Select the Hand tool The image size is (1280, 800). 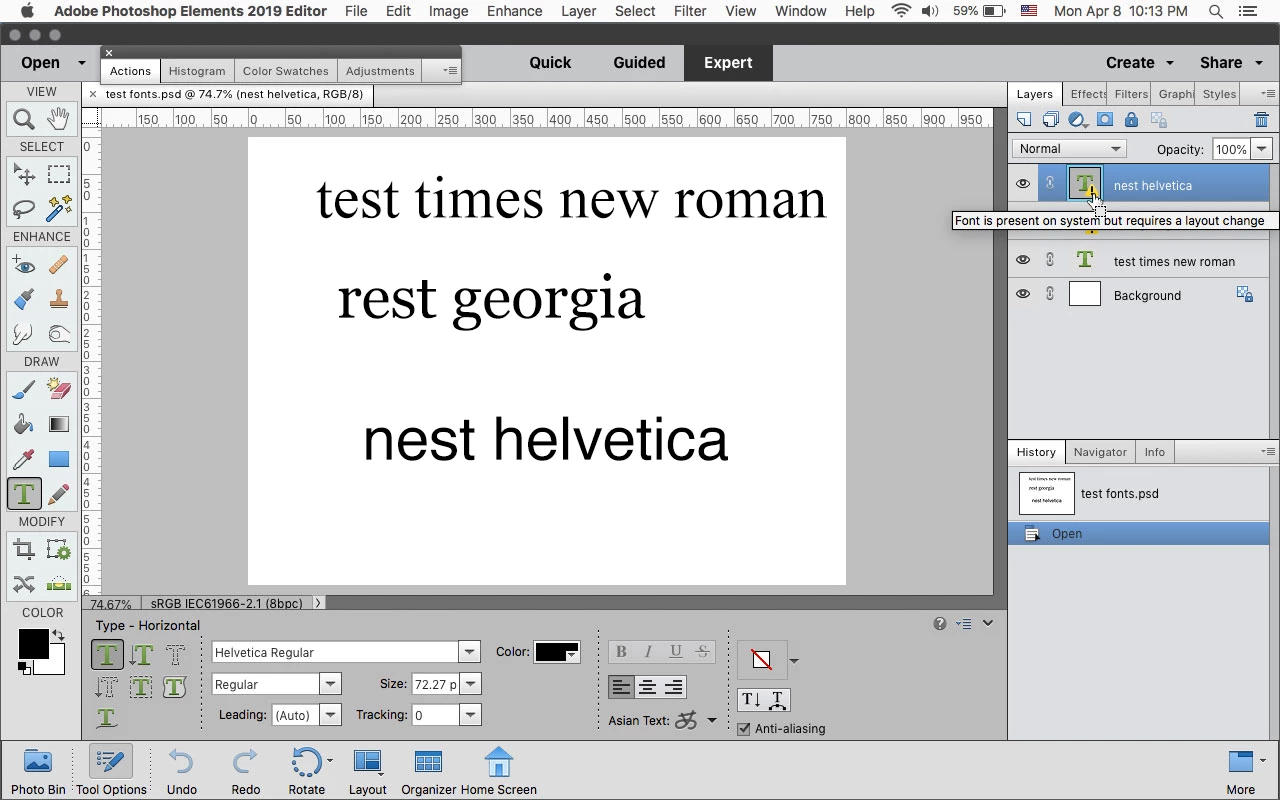pyautogui.click(x=59, y=120)
